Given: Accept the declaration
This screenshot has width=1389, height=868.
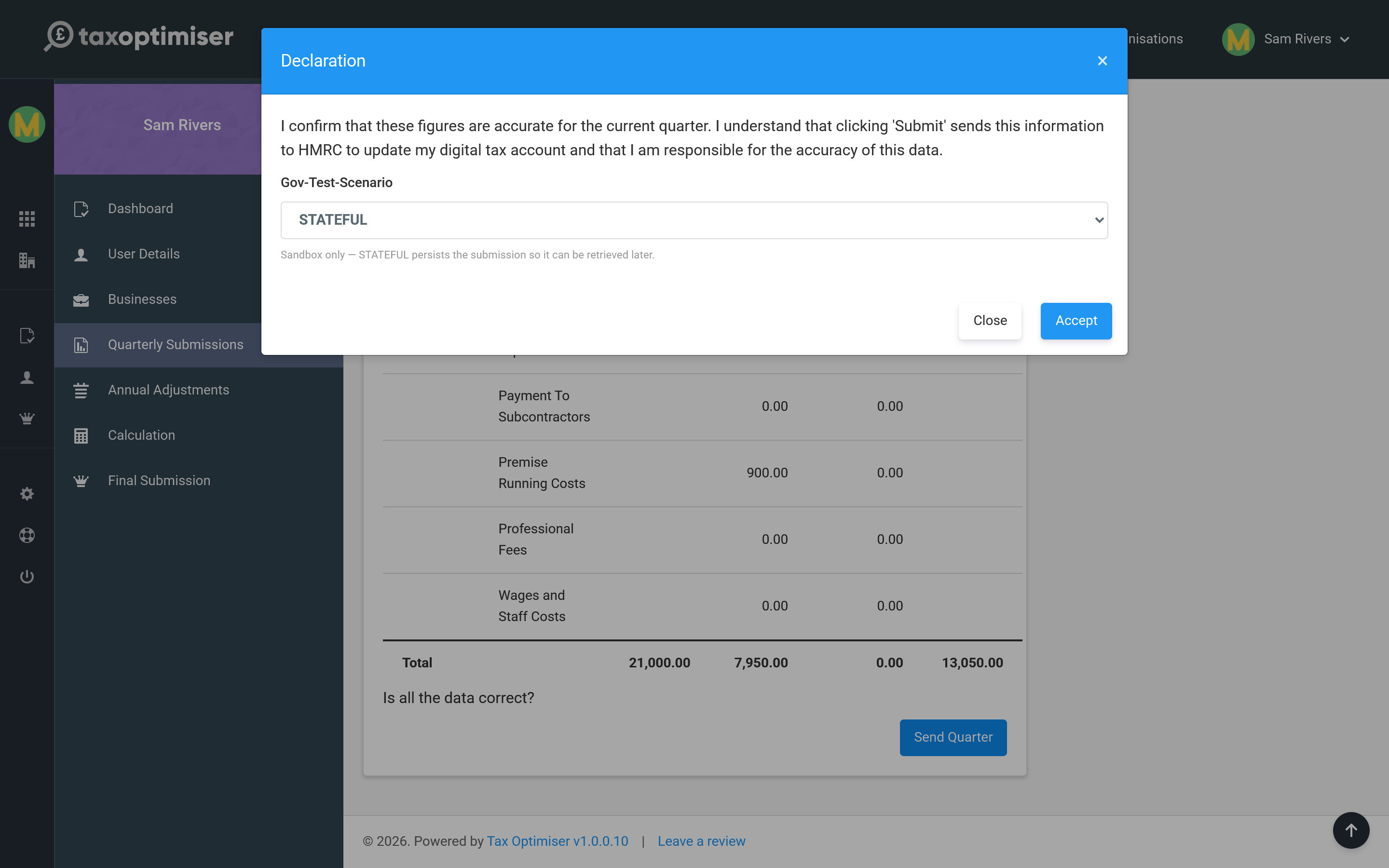Looking at the screenshot, I should click(x=1076, y=321).
